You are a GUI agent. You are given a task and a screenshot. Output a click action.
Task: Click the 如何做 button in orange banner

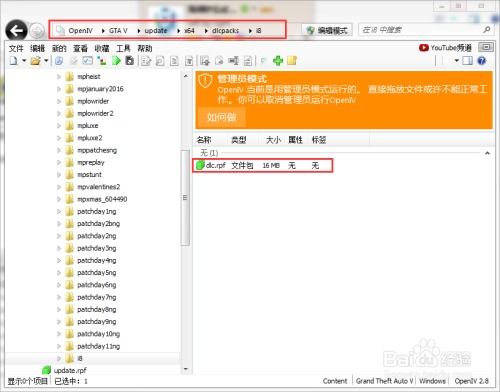[222, 117]
